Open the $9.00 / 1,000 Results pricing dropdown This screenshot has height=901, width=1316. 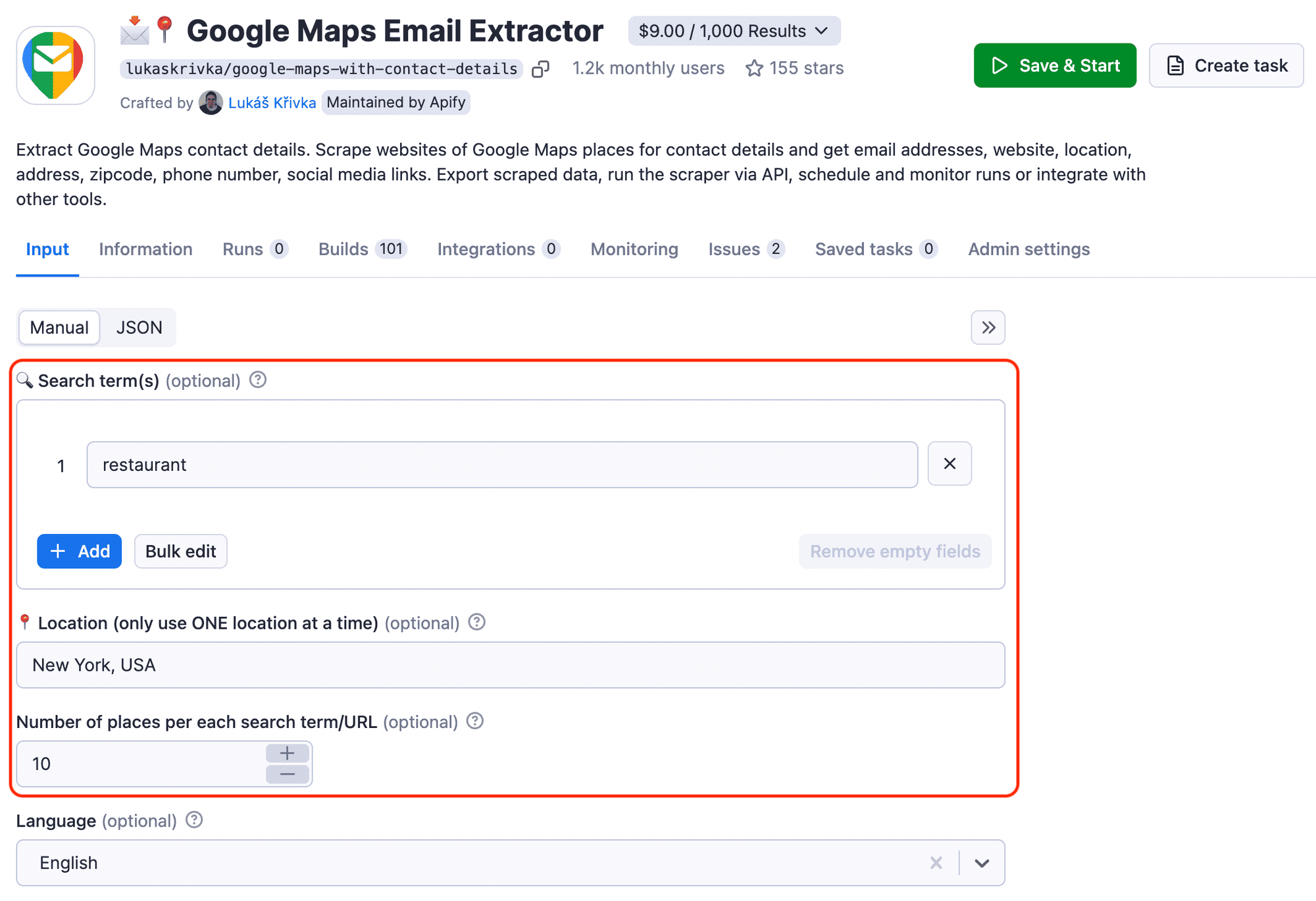(x=734, y=31)
